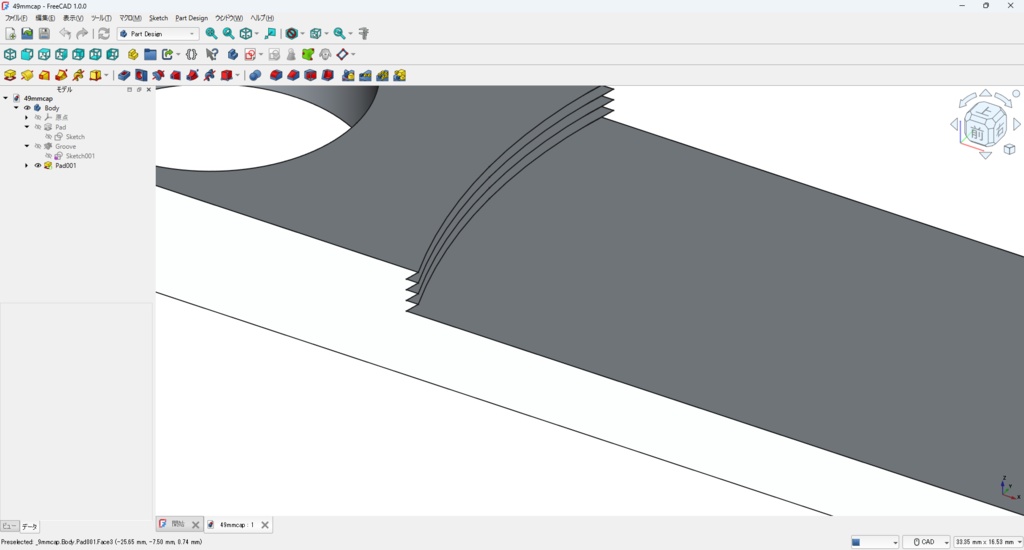The image size is (1024, 550).
Task: Collapse the Groove tree node
Action: click(27, 146)
